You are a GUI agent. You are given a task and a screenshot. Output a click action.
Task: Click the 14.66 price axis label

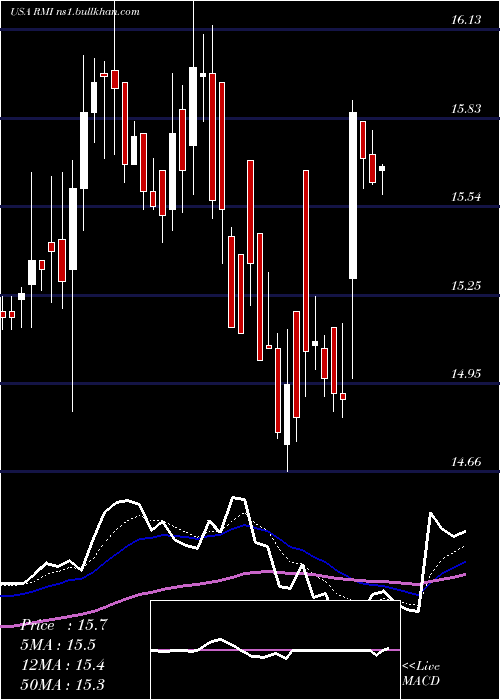point(466,461)
